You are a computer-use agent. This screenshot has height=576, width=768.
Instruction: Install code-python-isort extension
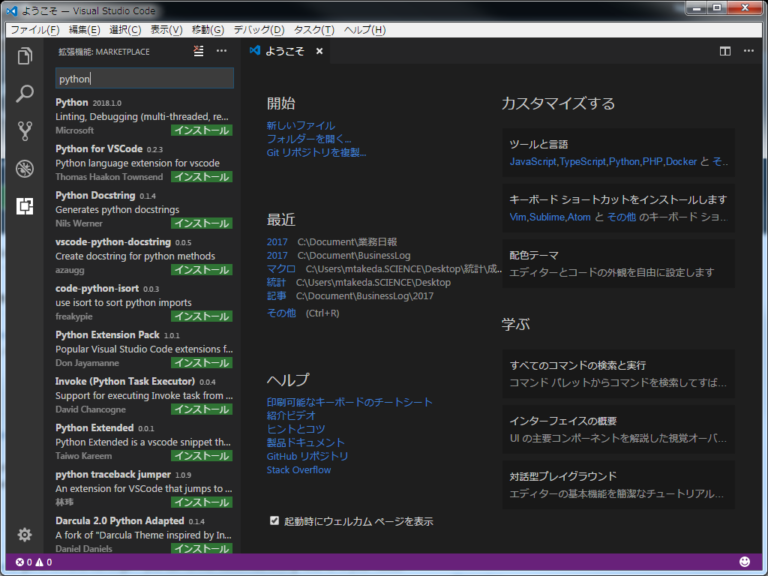[x=201, y=316]
